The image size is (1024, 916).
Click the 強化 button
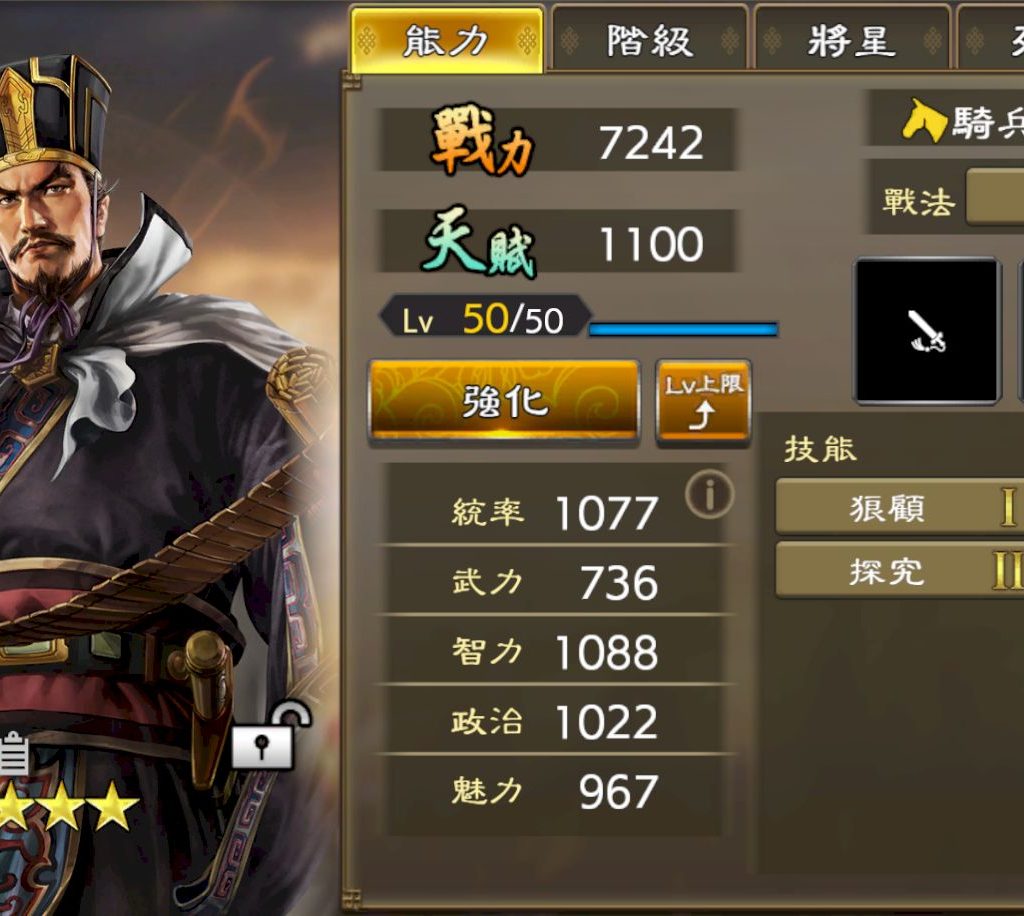(504, 401)
